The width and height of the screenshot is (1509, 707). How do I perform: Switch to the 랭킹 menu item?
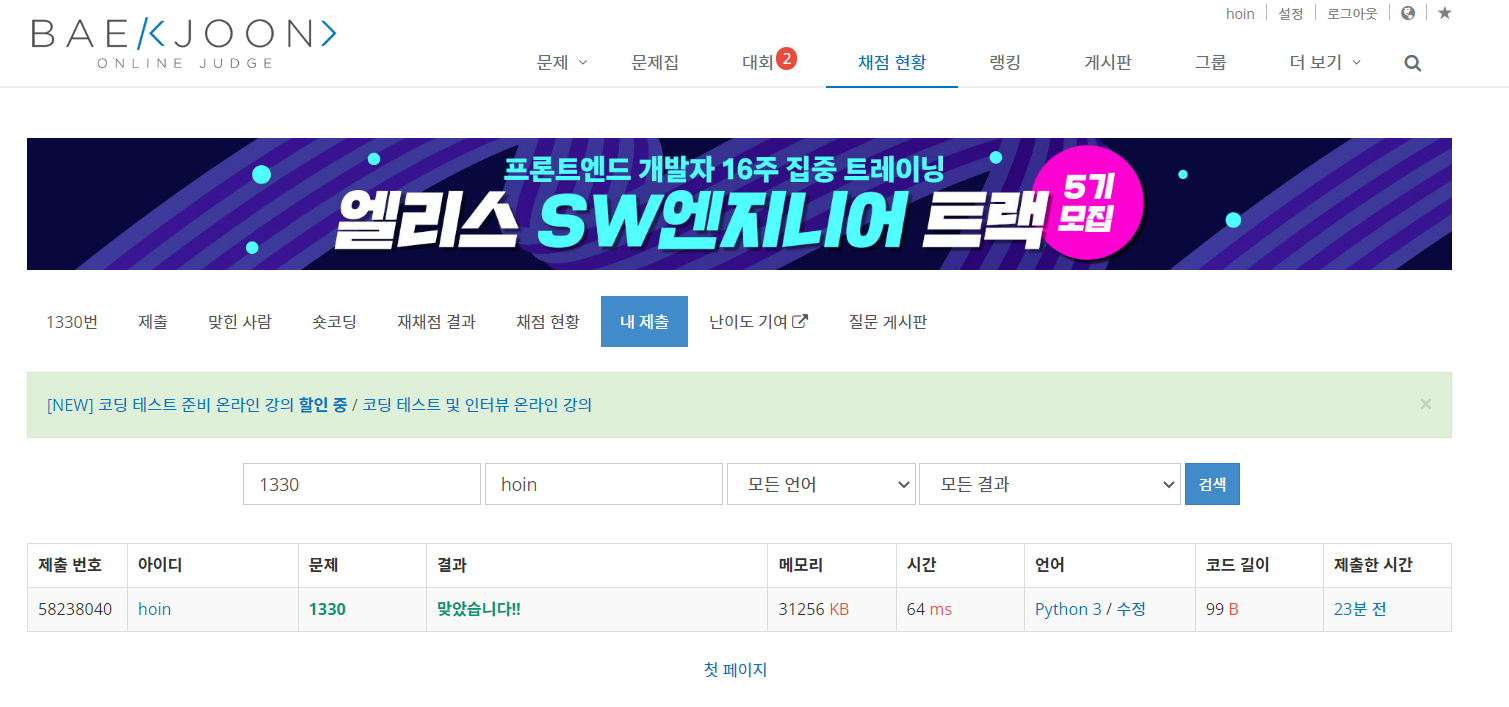pos(1005,62)
